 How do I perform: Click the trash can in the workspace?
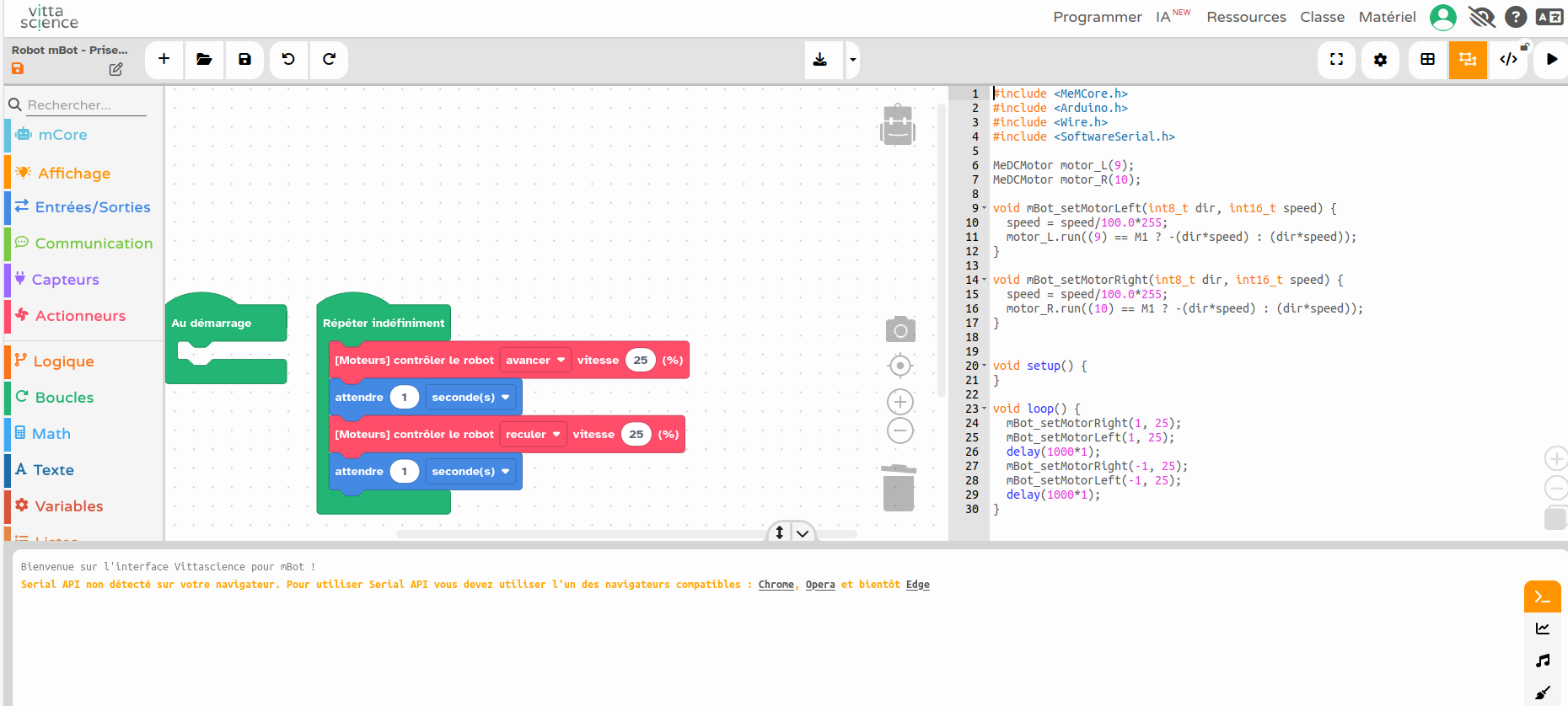[x=899, y=488]
